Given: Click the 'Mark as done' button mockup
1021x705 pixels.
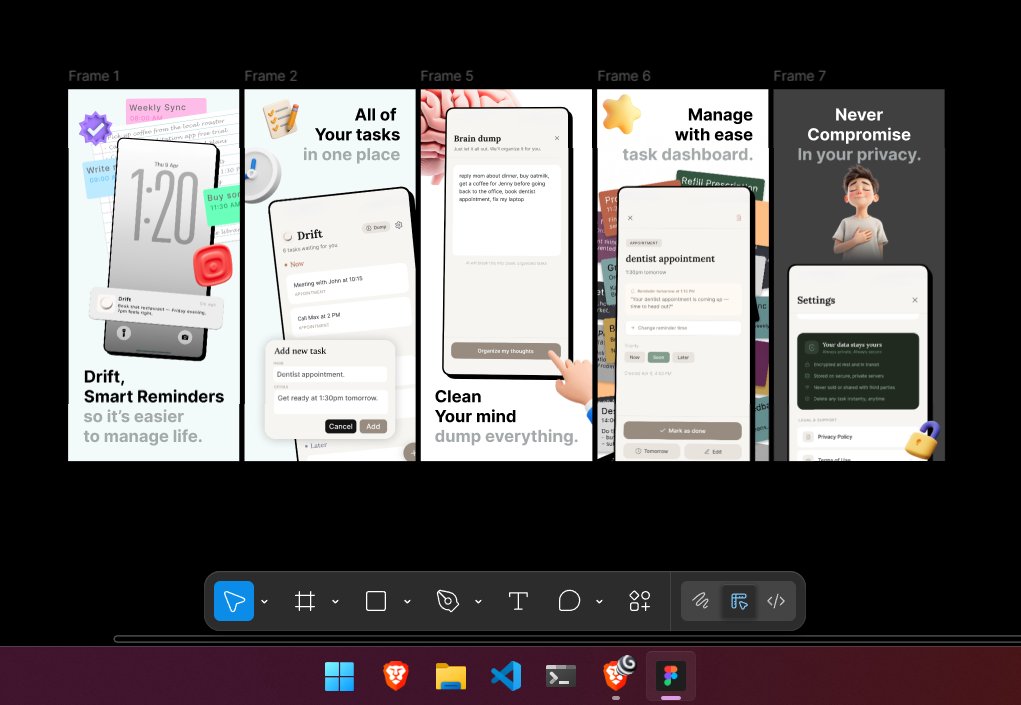Looking at the screenshot, I should click(682, 431).
